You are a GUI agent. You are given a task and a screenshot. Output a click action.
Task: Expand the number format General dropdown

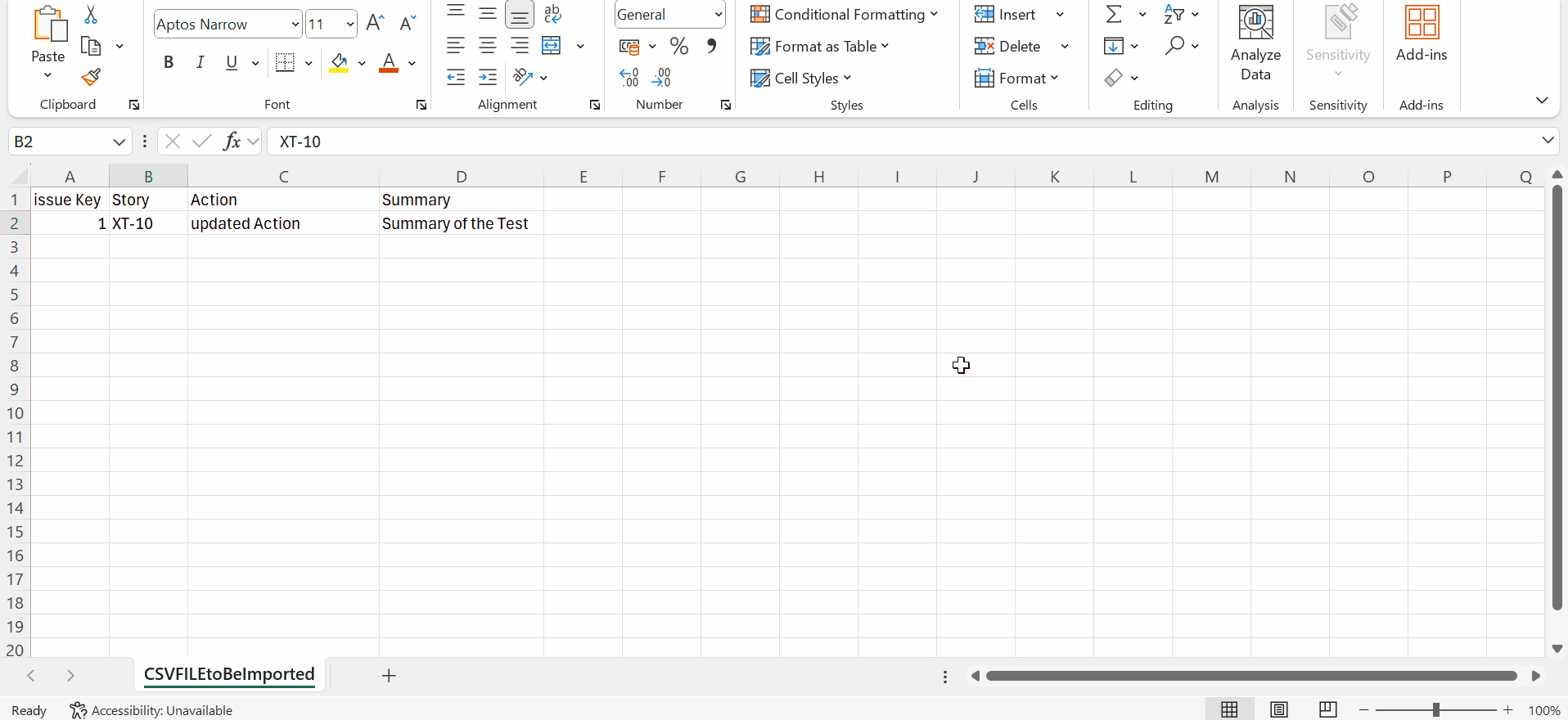tap(718, 15)
